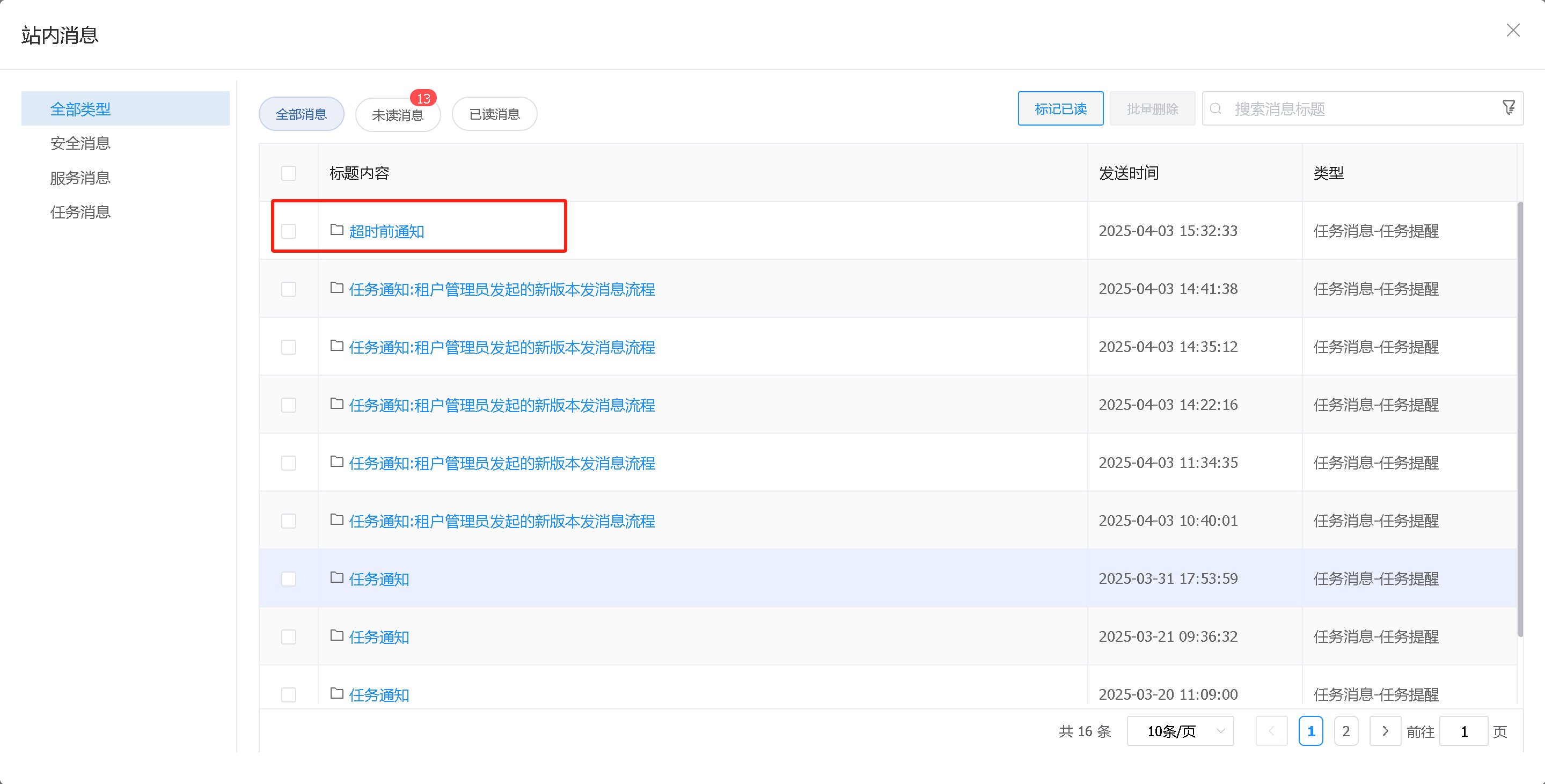Click folder icon on the 2025-03-31 任务通知 row
Viewport: 1545px width, 784px height.
point(336,577)
